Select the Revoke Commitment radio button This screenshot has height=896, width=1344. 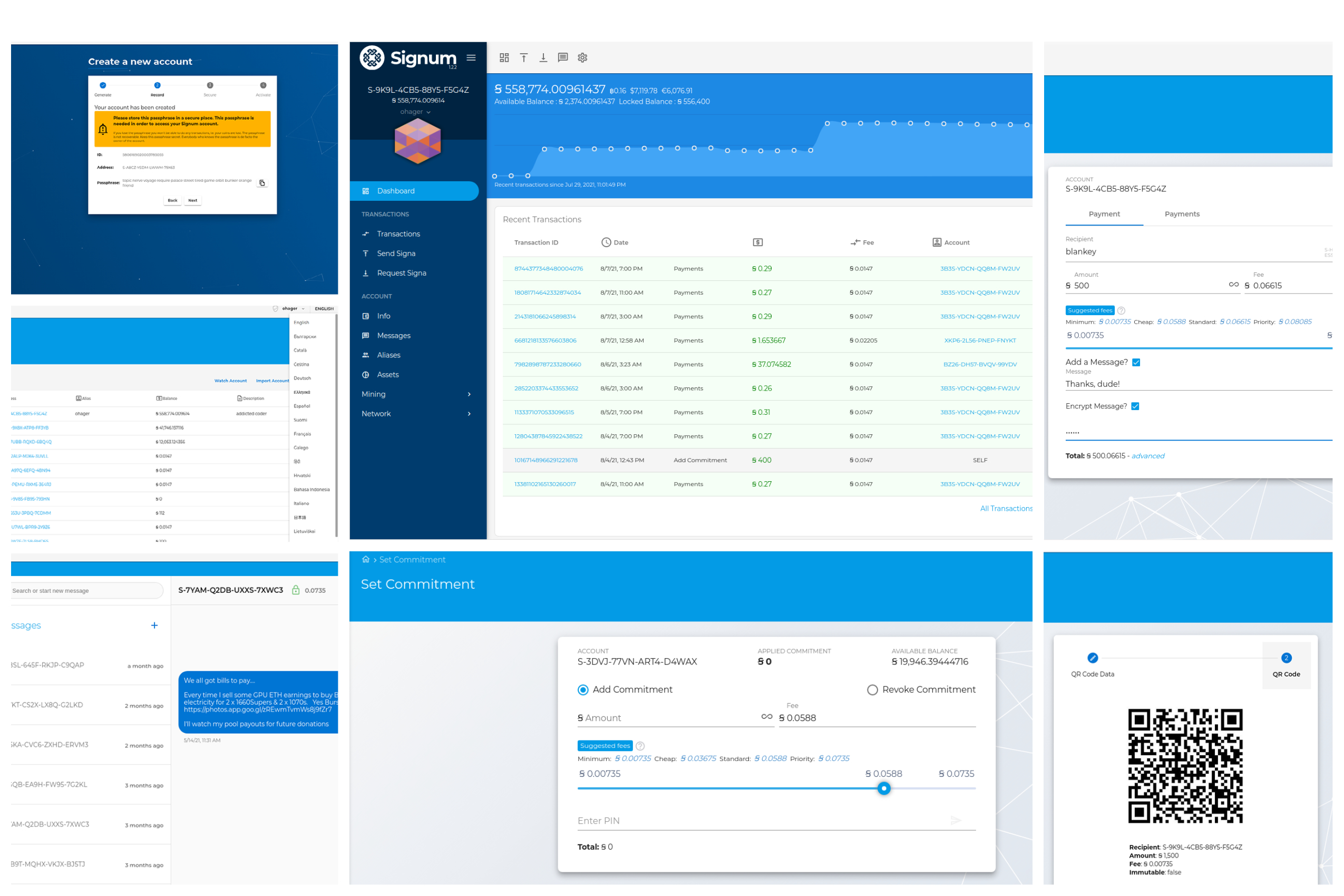click(x=872, y=690)
